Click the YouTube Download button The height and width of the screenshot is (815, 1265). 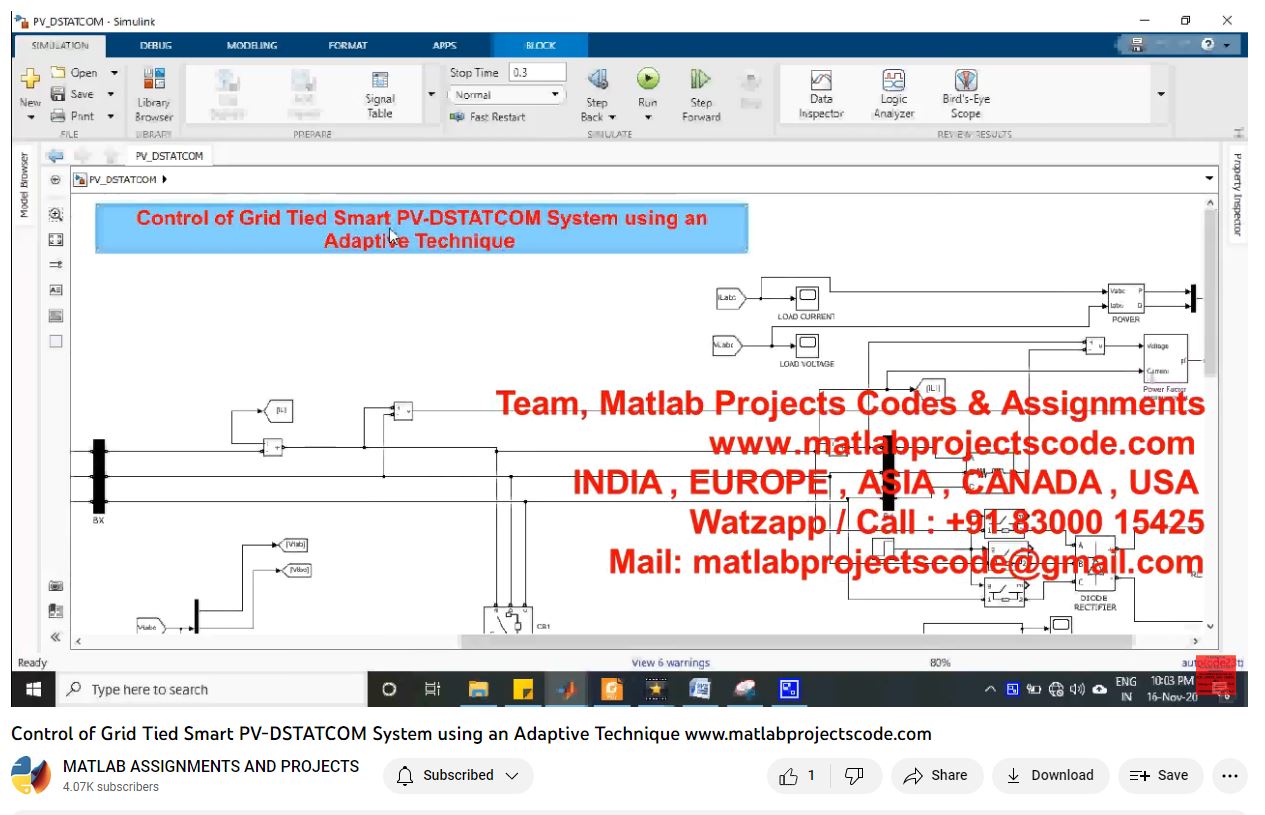(x=1049, y=776)
